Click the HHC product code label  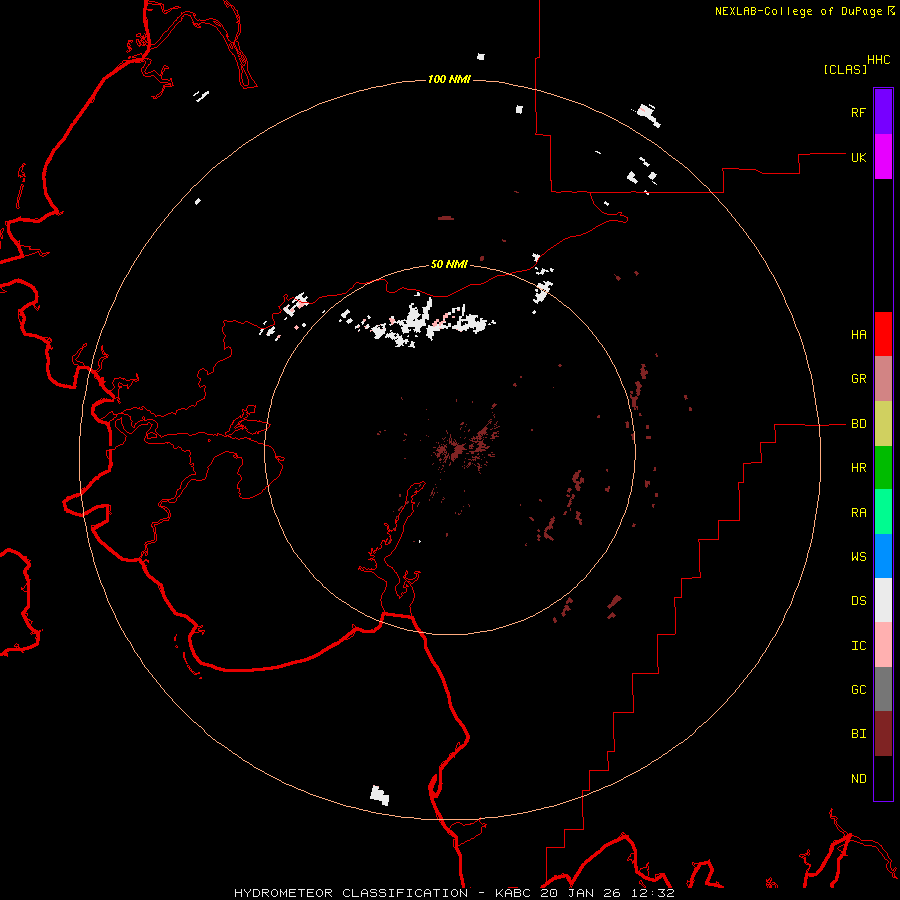[878, 60]
